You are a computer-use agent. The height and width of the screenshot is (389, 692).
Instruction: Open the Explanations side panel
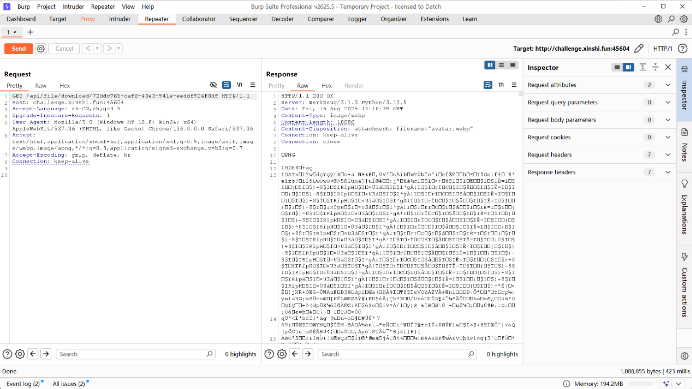click(684, 207)
